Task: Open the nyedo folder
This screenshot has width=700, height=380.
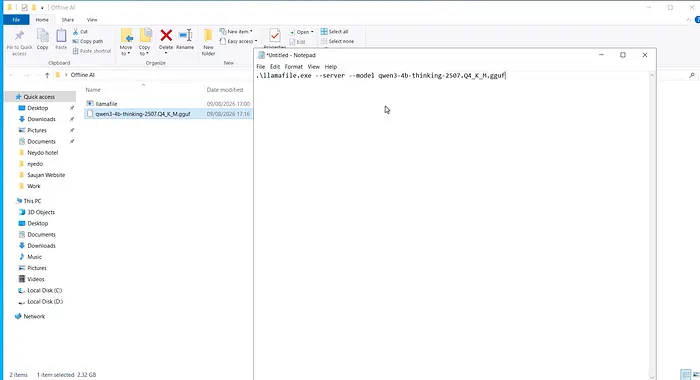Action: point(35,164)
